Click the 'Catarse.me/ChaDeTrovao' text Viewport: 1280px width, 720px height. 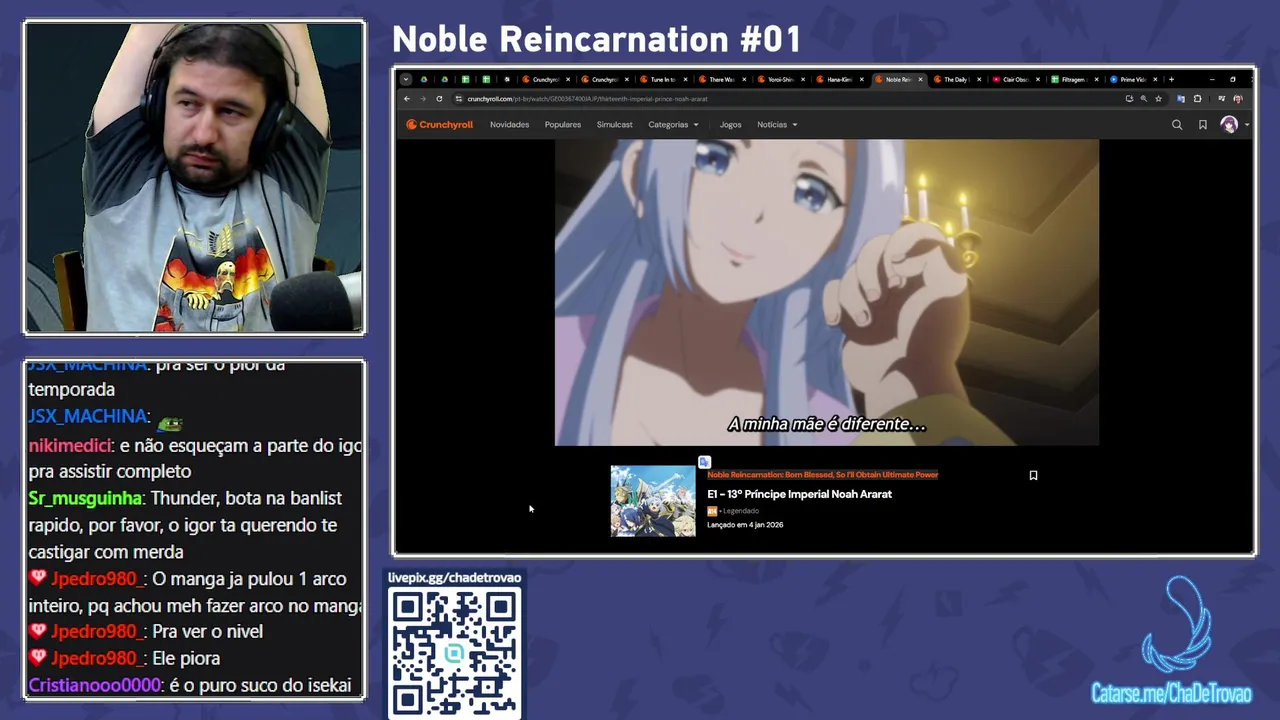point(1171,693)
